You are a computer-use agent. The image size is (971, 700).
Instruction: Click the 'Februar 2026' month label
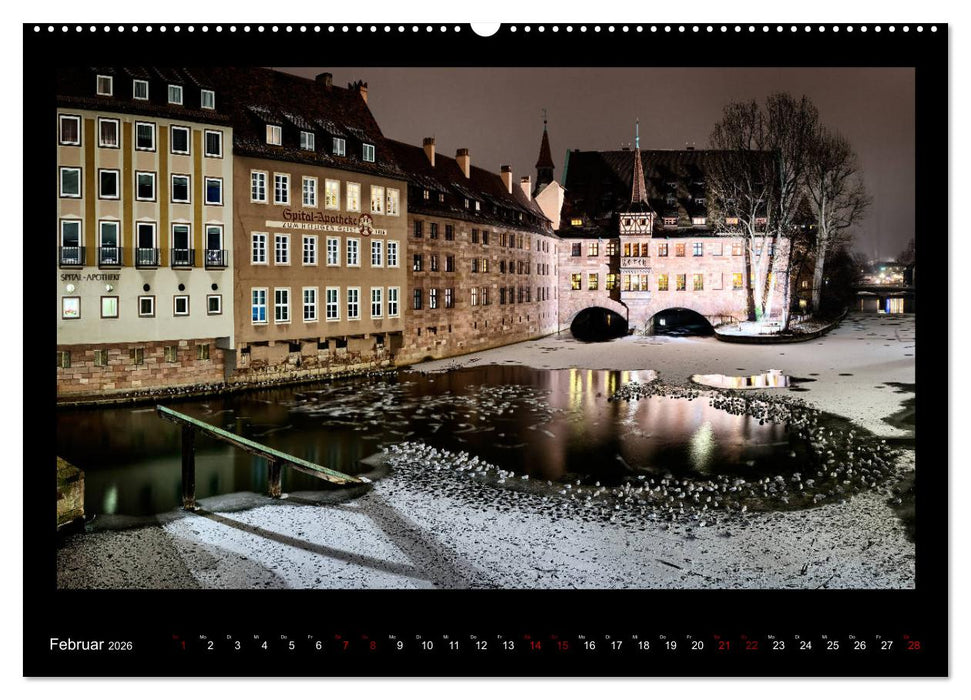pos(90,646)
